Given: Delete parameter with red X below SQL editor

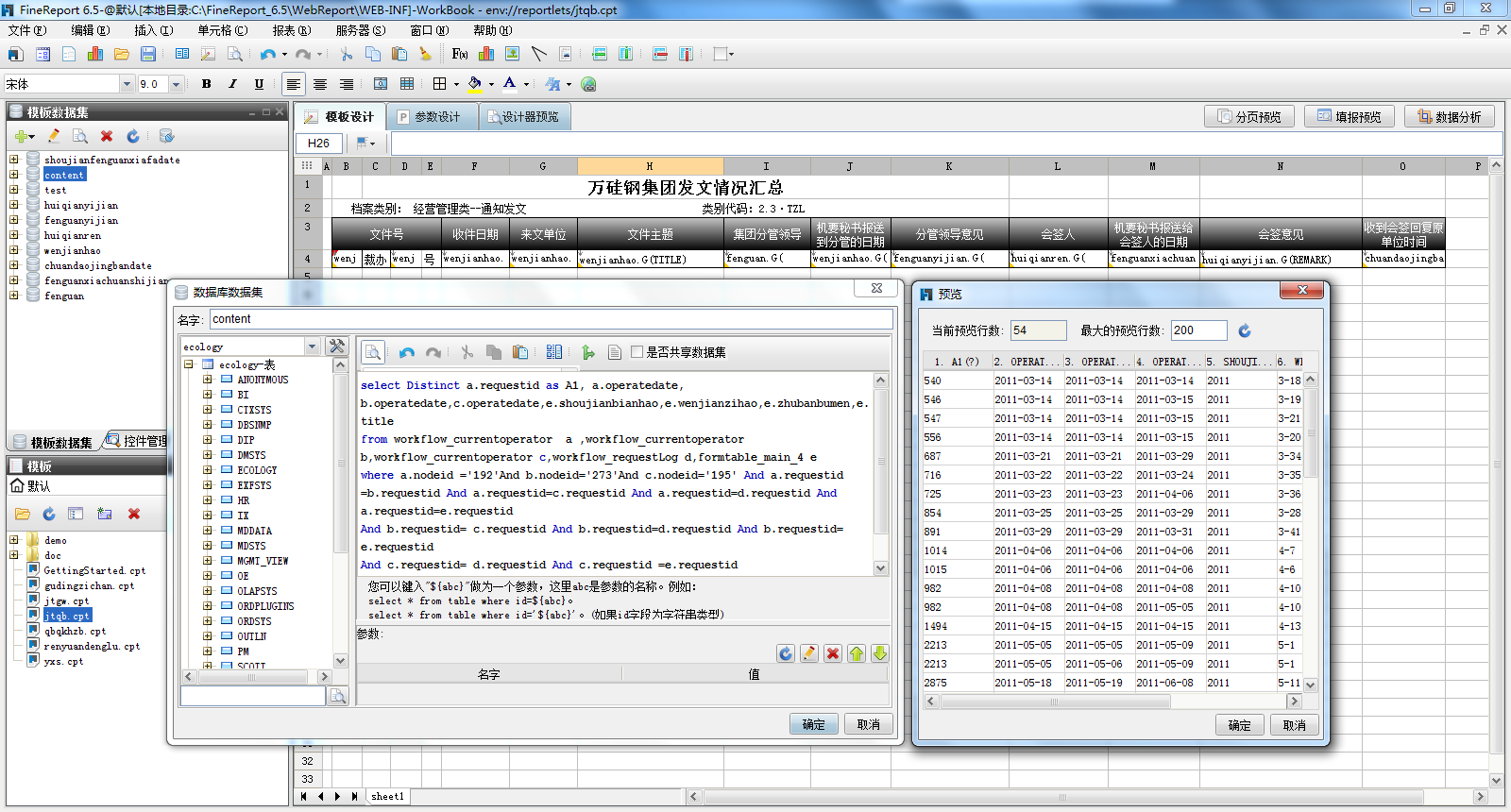Looking at the screenshot, I should [x=833, y=653].
